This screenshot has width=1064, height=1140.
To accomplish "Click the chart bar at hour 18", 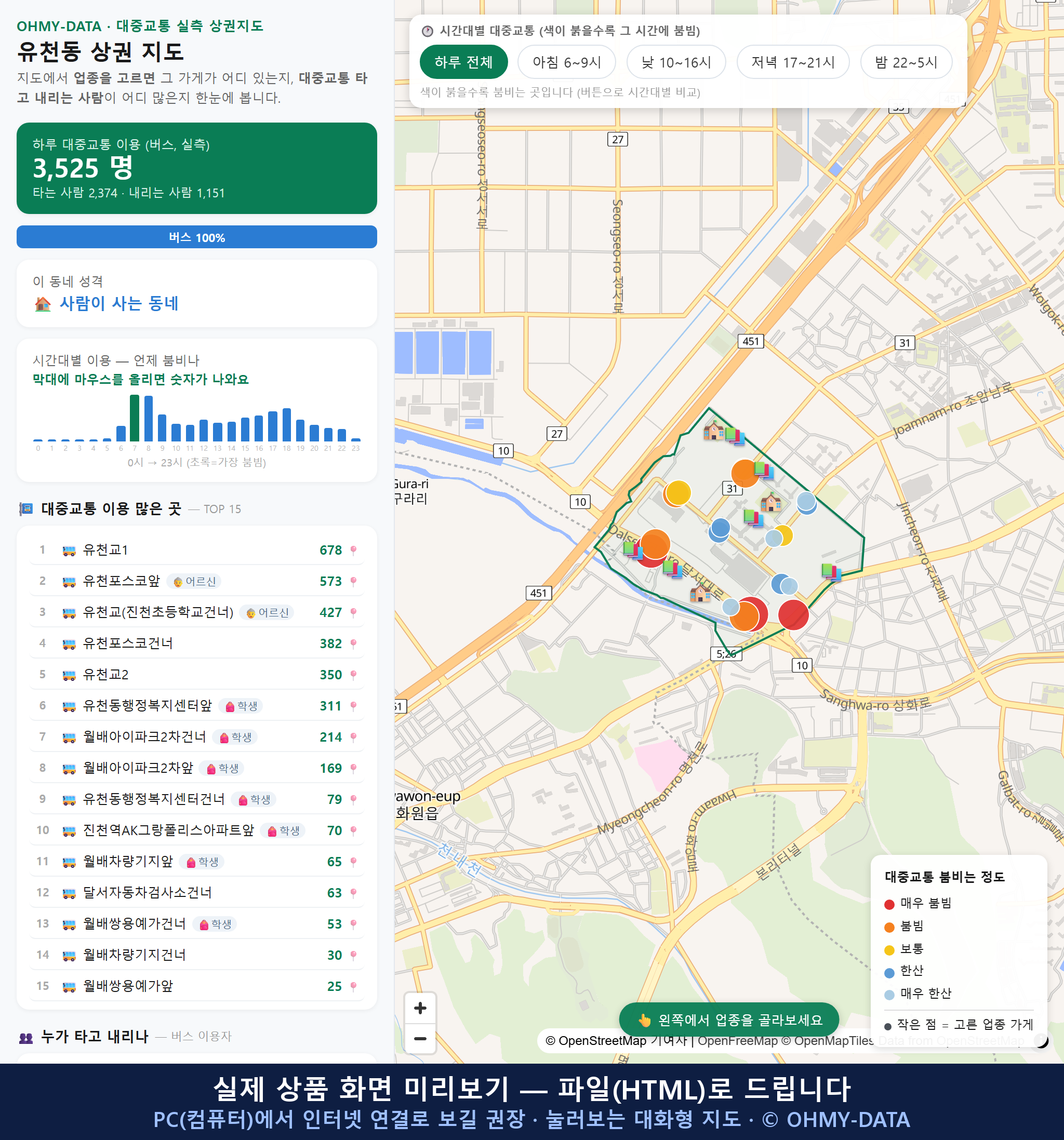I will click(x=287, y=424).
